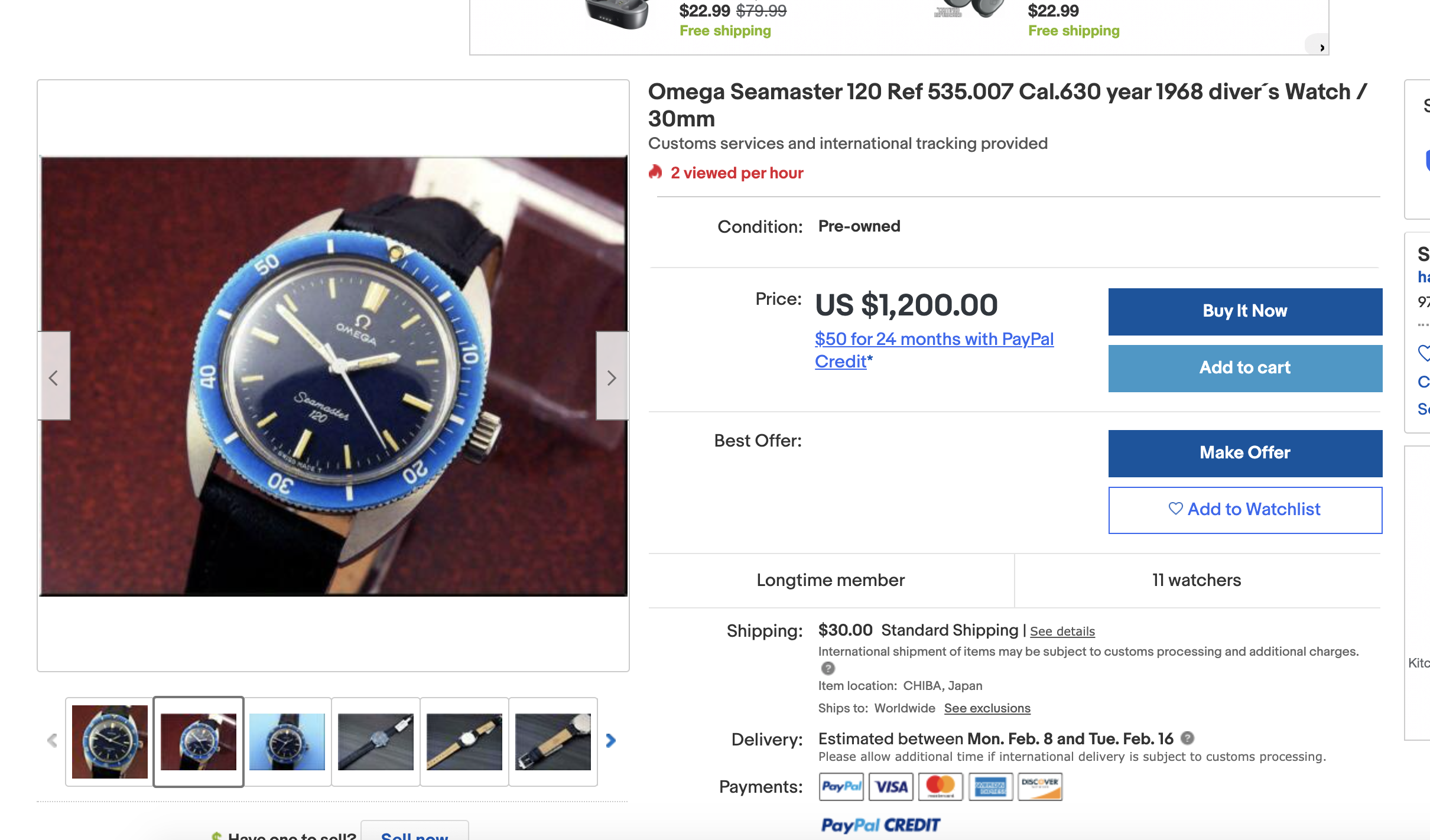Select fourth thumbnail showing watch on strap

[376, 741]
